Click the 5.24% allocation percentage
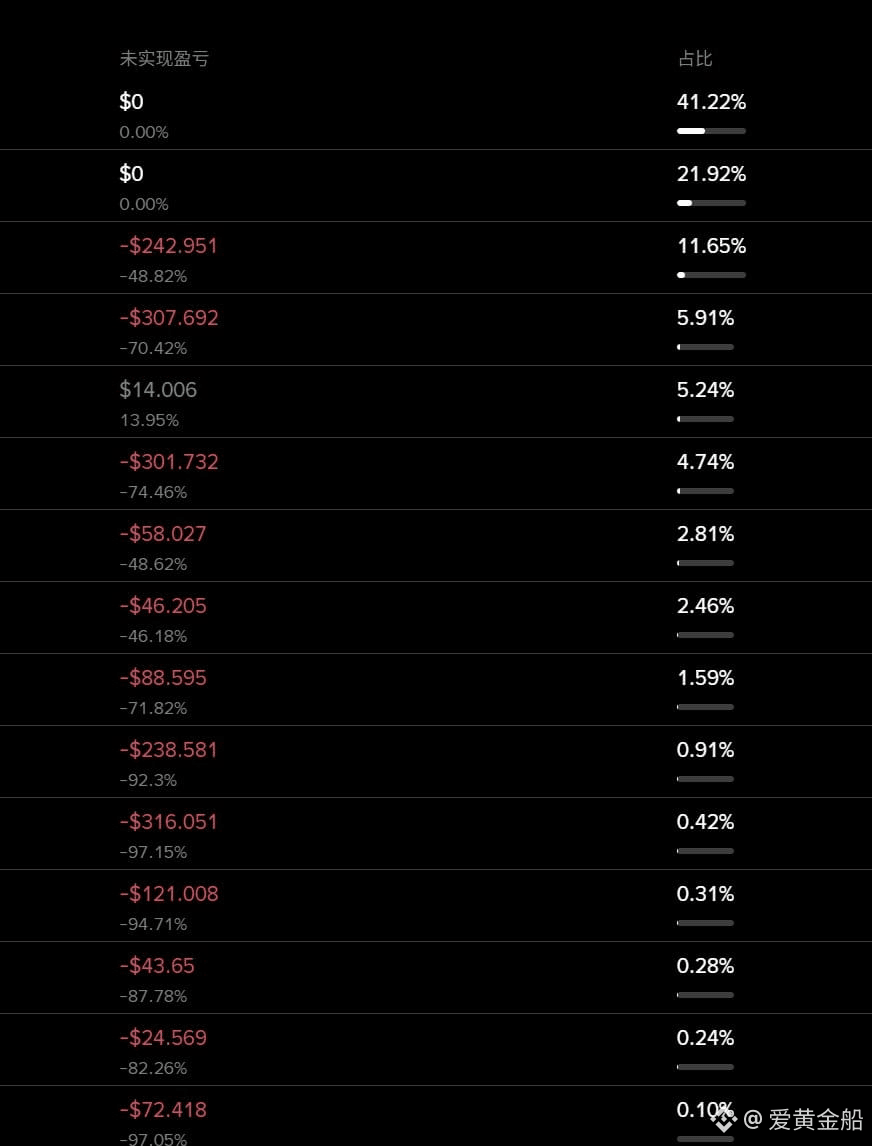 [x=705, y=390]
